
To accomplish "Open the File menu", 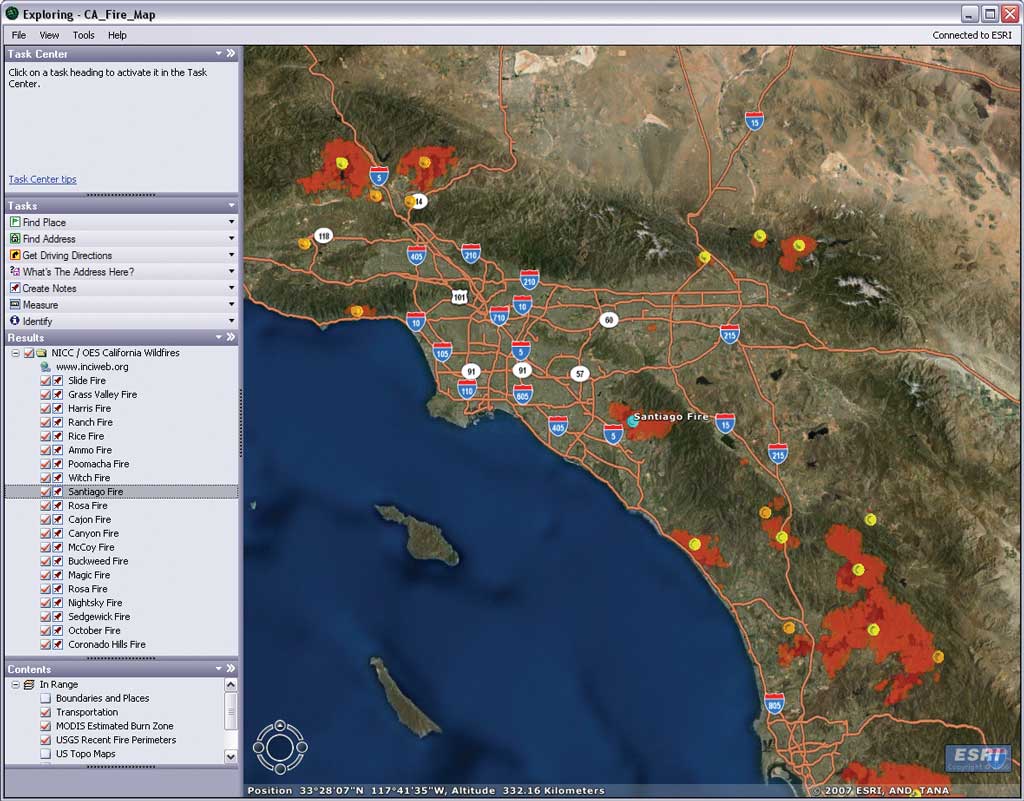I will click(19, 35).
